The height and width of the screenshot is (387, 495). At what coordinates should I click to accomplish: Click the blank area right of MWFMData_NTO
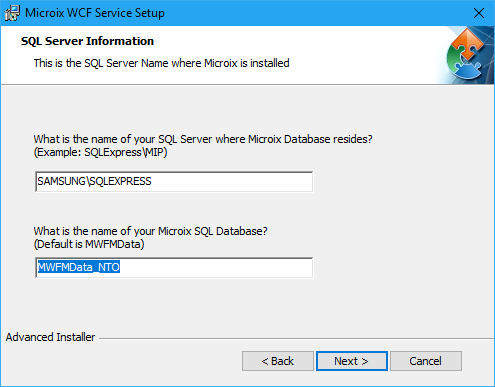click(216, 267)
